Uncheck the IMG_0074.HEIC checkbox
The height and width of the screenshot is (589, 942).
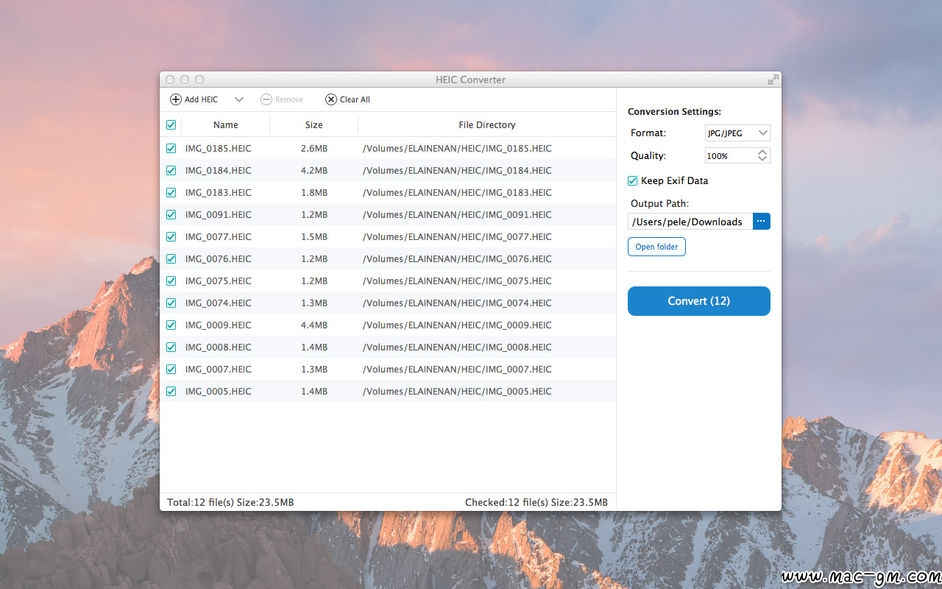[171, 303]
